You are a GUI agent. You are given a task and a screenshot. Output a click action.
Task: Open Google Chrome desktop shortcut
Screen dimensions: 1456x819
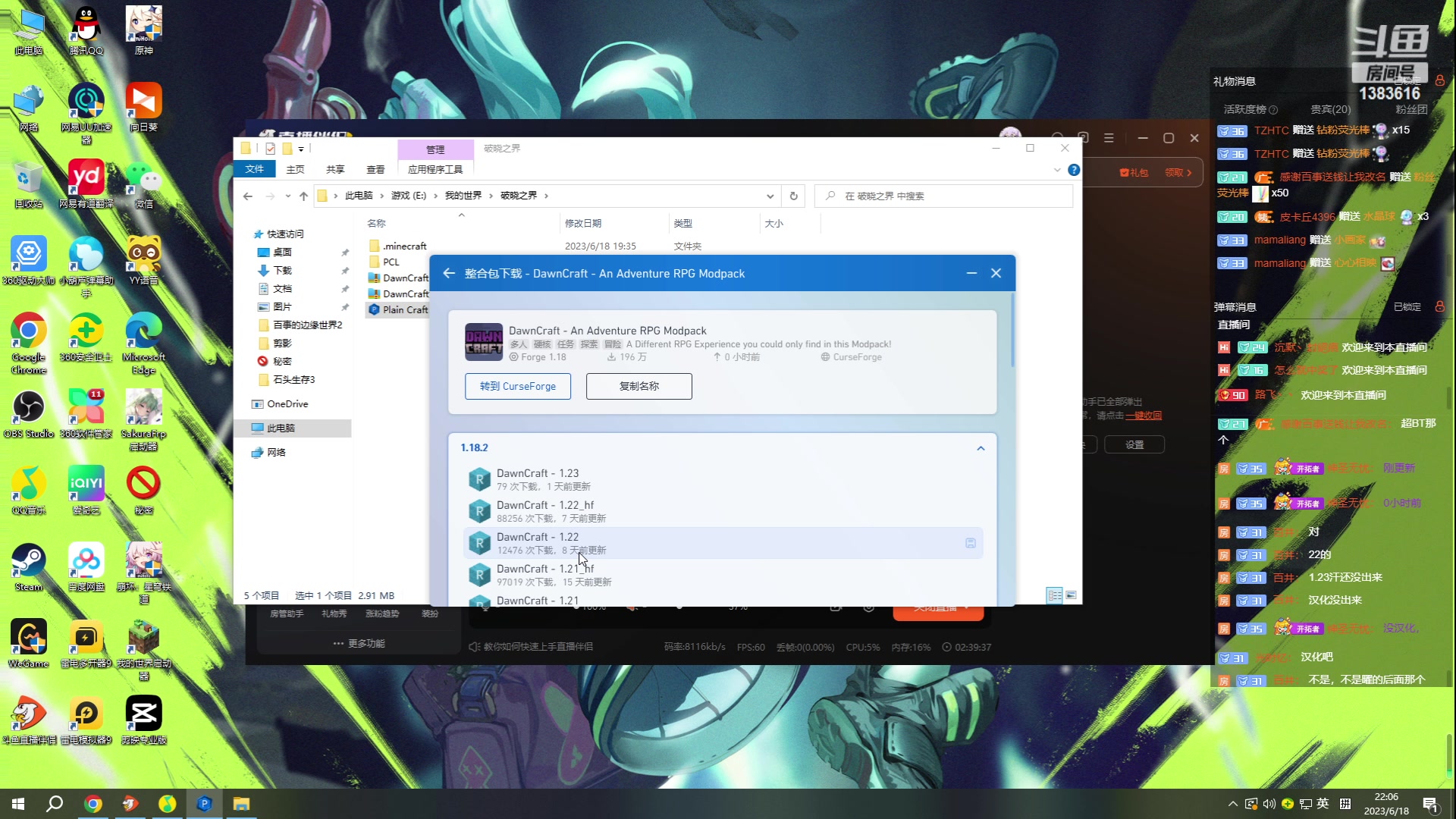(x=29, y=343)
